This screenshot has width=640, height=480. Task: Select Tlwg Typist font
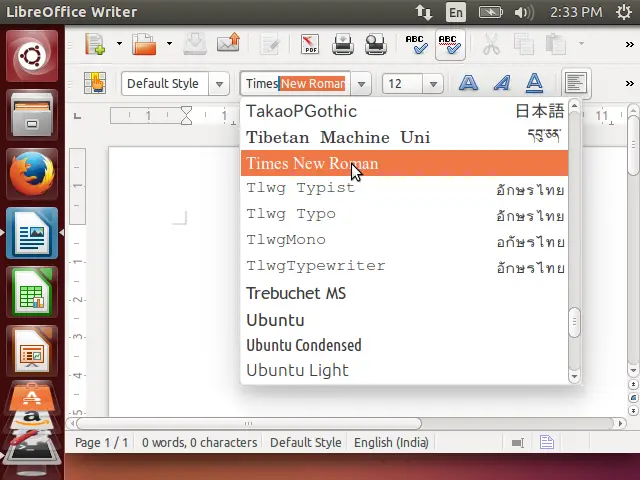click(404, 189)
